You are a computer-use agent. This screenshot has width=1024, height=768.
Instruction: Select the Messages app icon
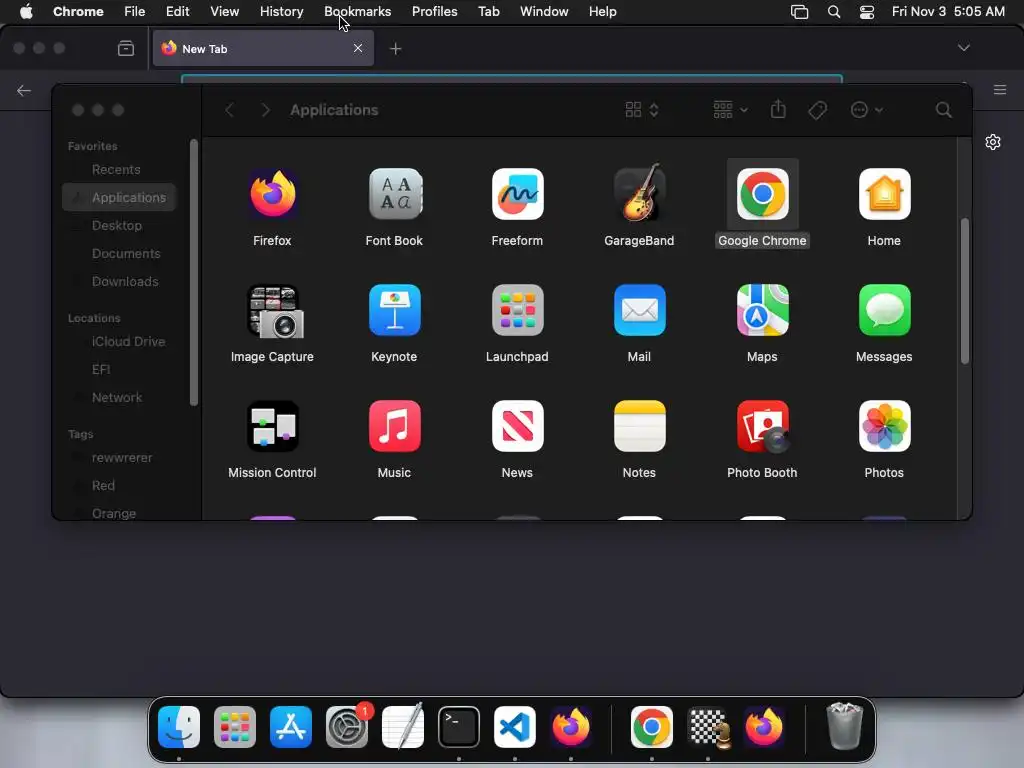point(884,310)
